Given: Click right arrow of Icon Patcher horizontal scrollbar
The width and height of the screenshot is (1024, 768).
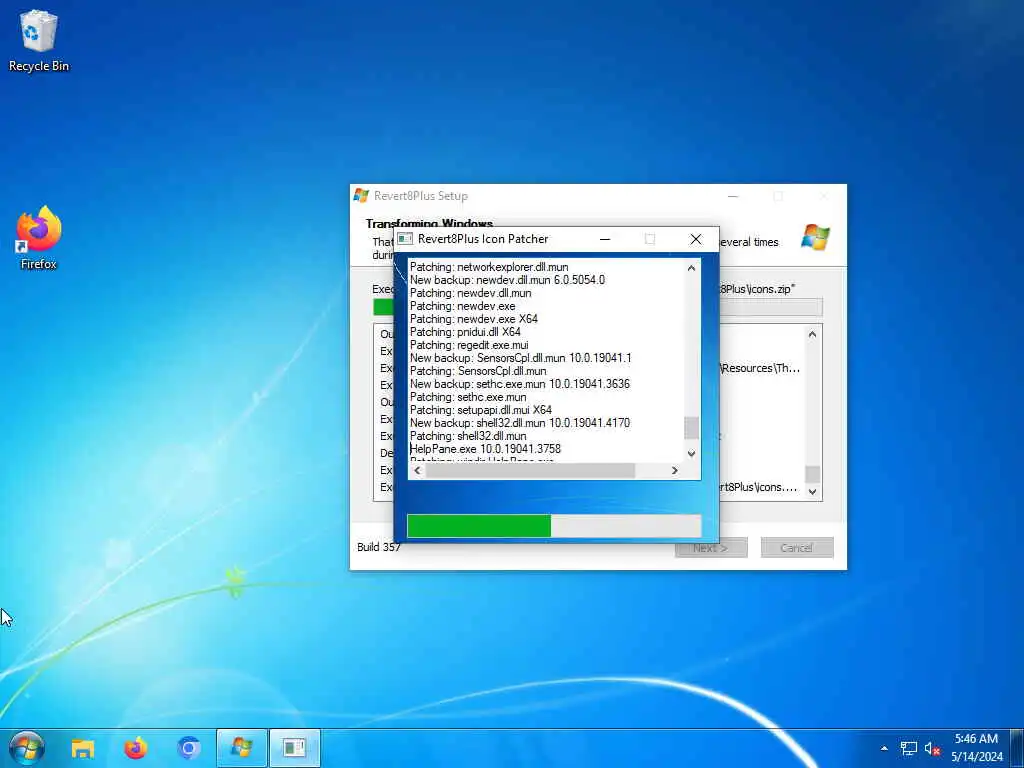Looking at the screenshot, I should (675, 470).
